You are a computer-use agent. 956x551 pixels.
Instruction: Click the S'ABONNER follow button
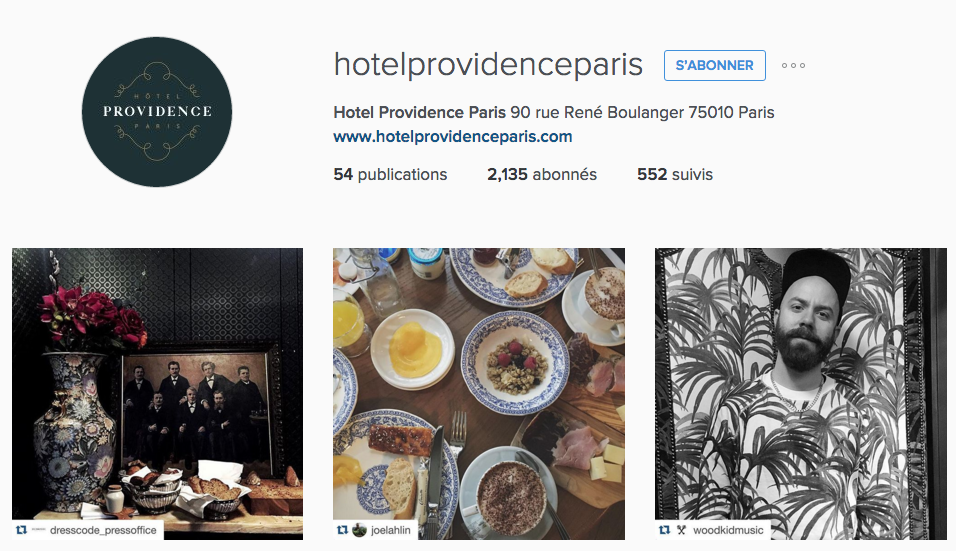[715, 65]
